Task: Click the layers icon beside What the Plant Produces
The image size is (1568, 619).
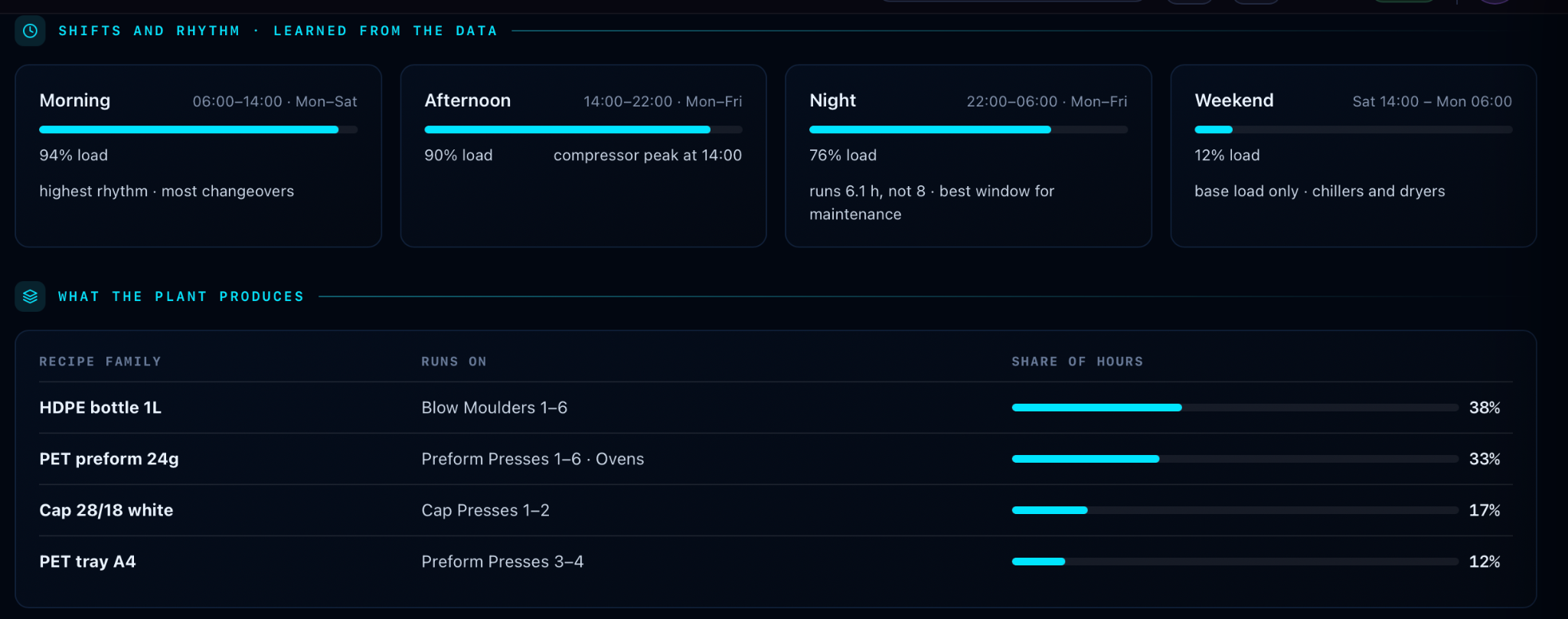Action: pos(30,296)
